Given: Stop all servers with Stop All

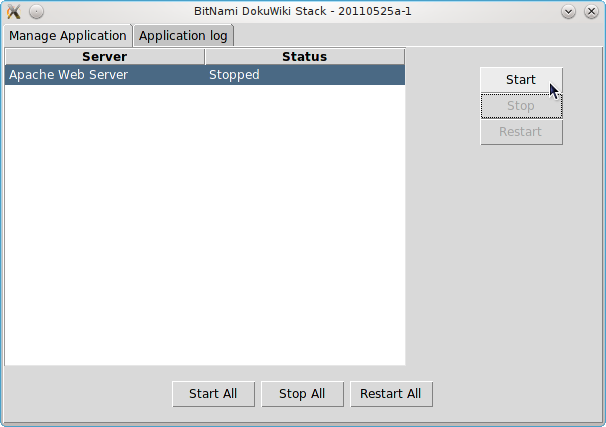Looking at the screenshot, I should click(302, 394).
